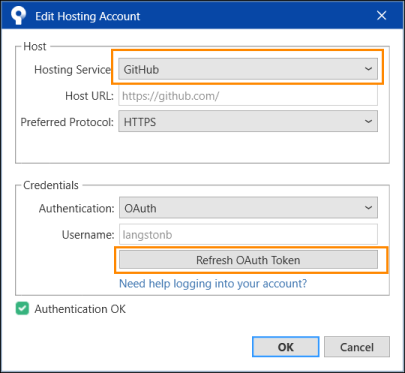Open the 'Need help logging into your account?' link
This screenshot has height=373, width=405.
[x=213, y=284]
